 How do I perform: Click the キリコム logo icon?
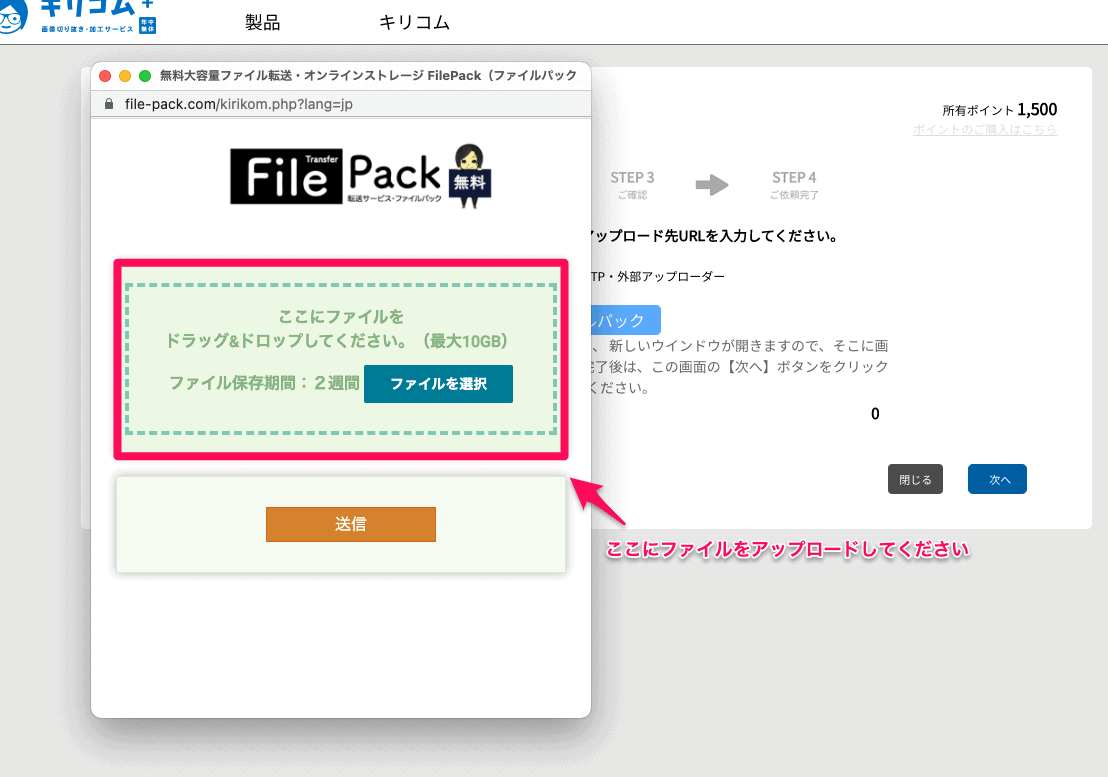tap(78, 17)
